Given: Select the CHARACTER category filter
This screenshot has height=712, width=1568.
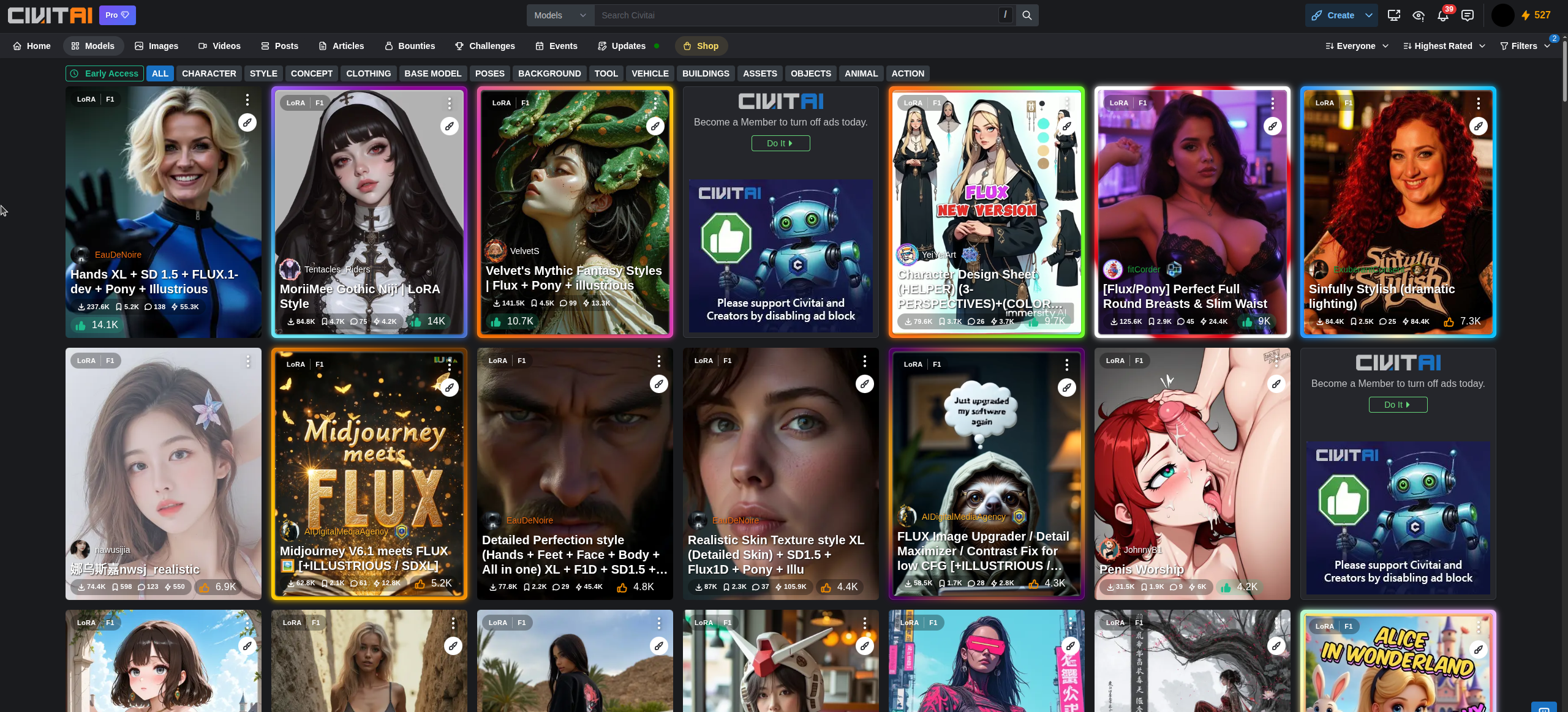Looking at the screenshot, I should (x=208, y=73).
